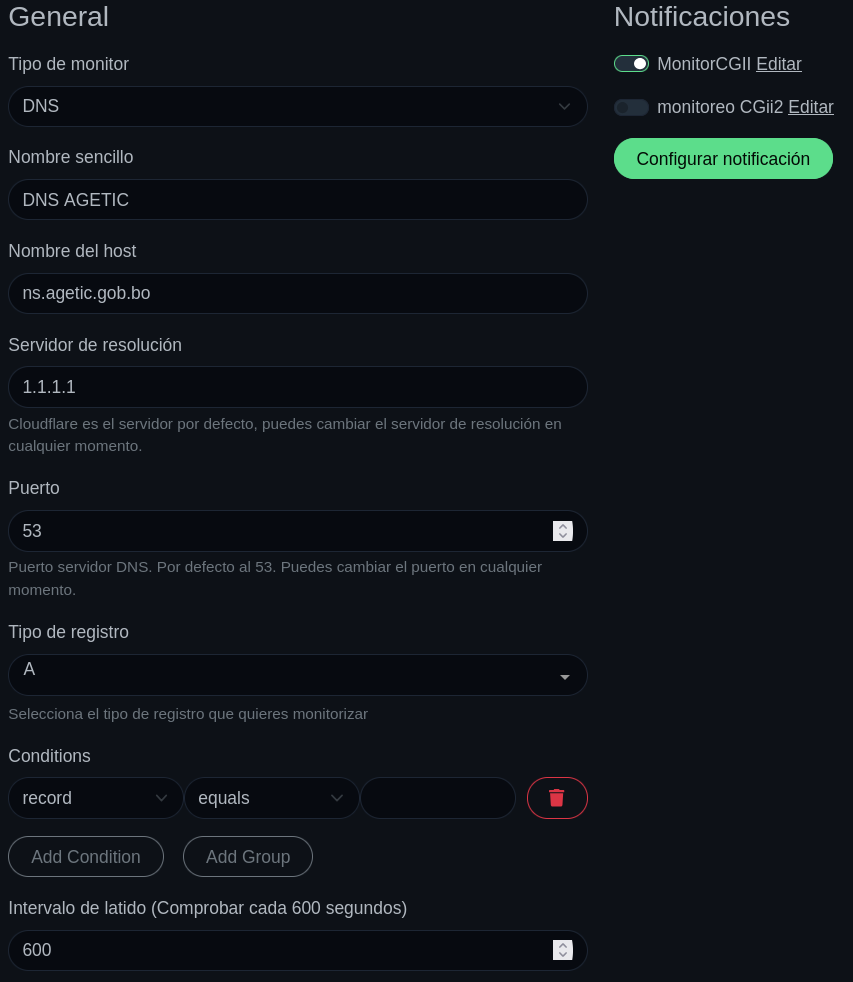
Task: Click the Intervalo de latido number field
Action: (280, 950)
